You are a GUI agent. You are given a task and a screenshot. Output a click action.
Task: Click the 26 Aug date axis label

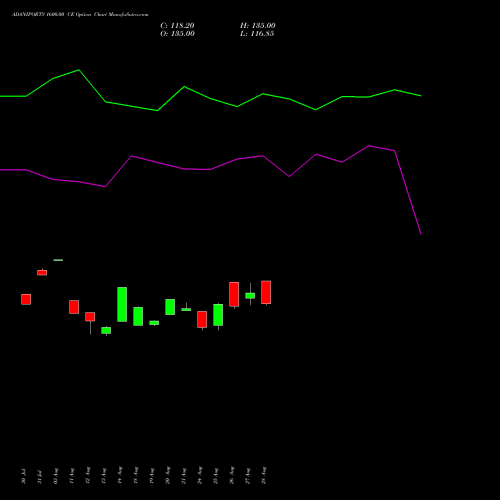coord(231,475)
